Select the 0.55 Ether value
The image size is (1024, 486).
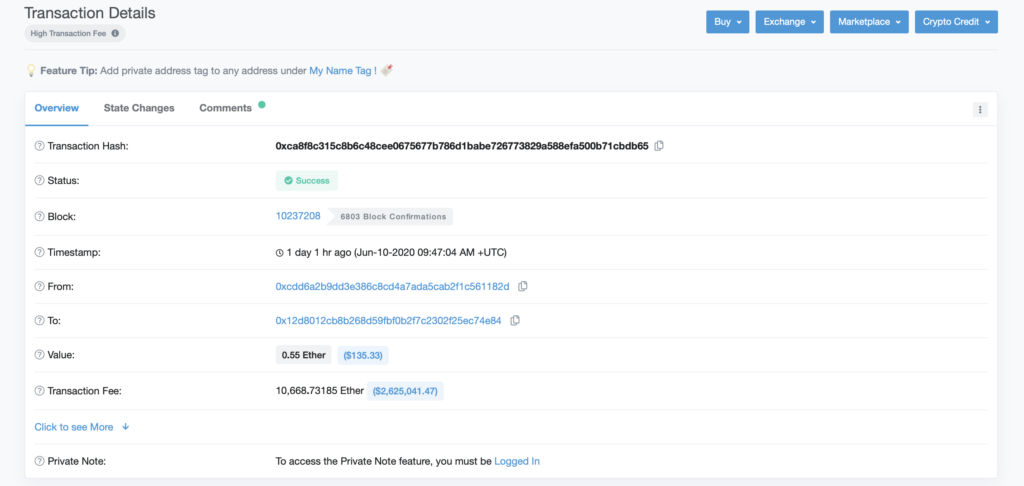point(304,355)
